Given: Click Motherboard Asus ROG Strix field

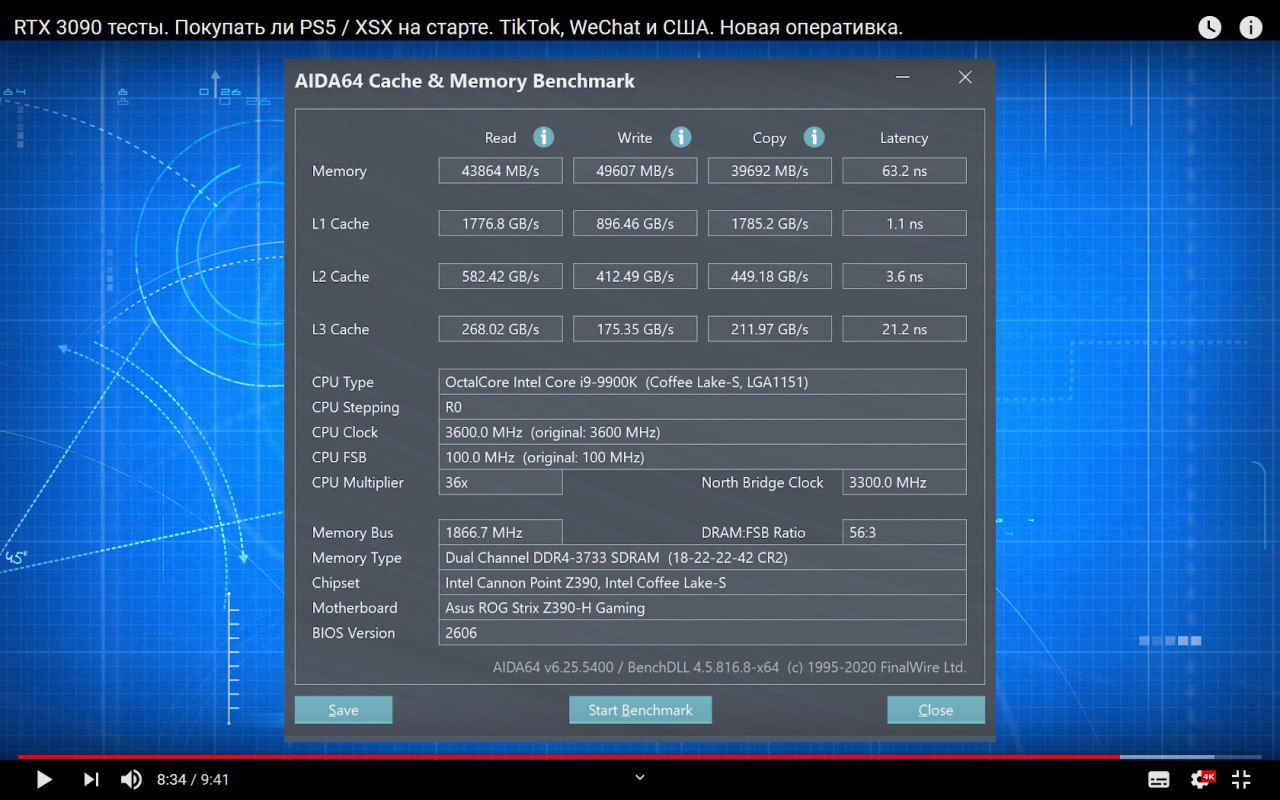Looking at the screenshot, I should click(x=702, y=607).
